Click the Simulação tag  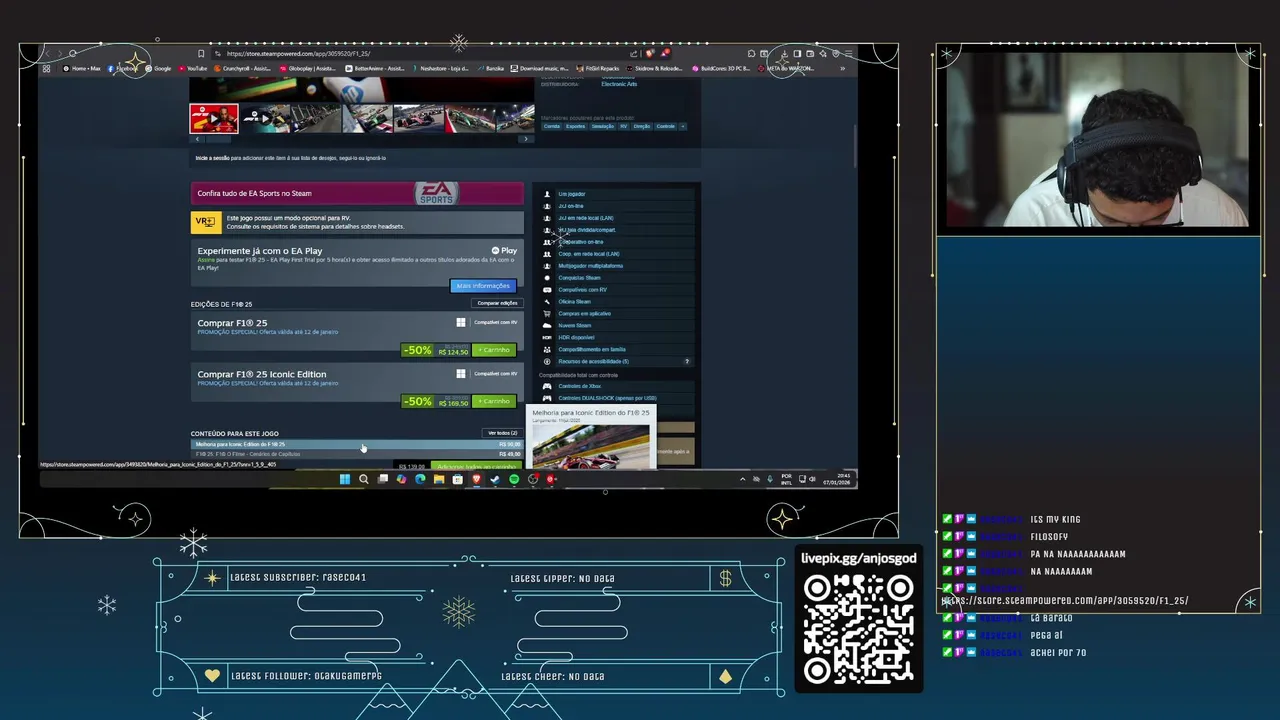click(x=602, y=126)
